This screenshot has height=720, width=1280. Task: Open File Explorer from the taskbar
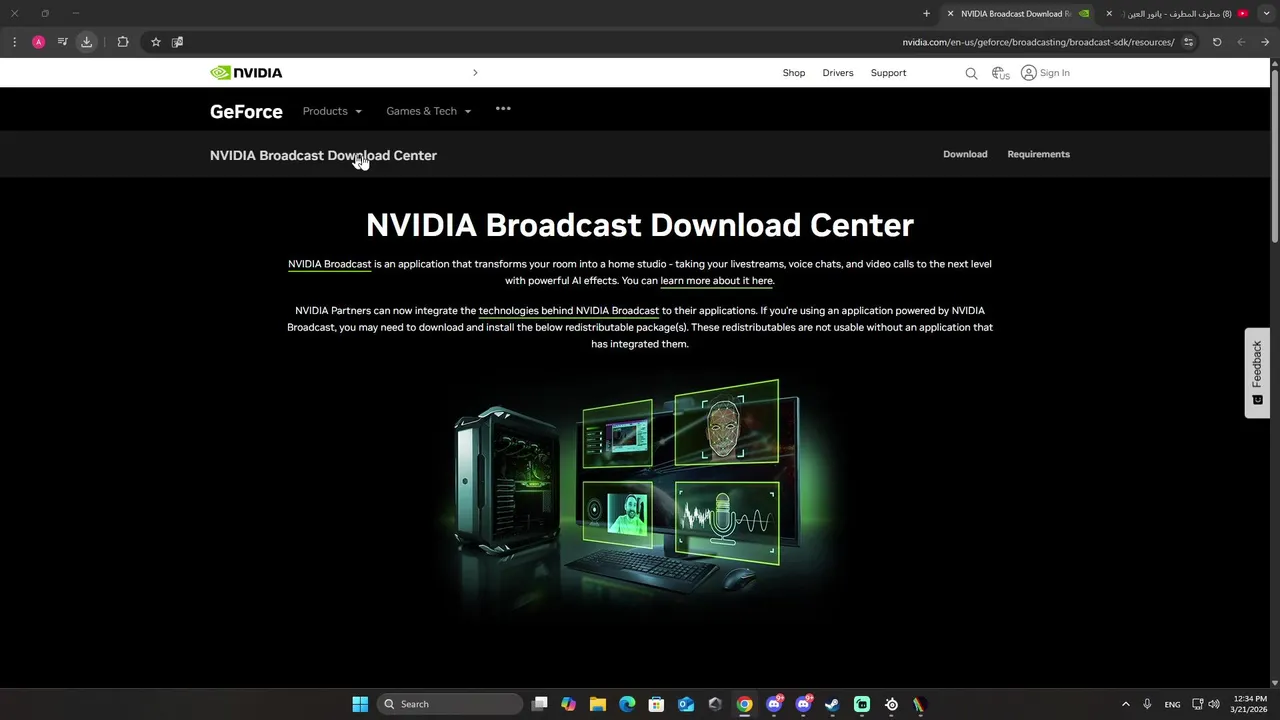point(598,704)
